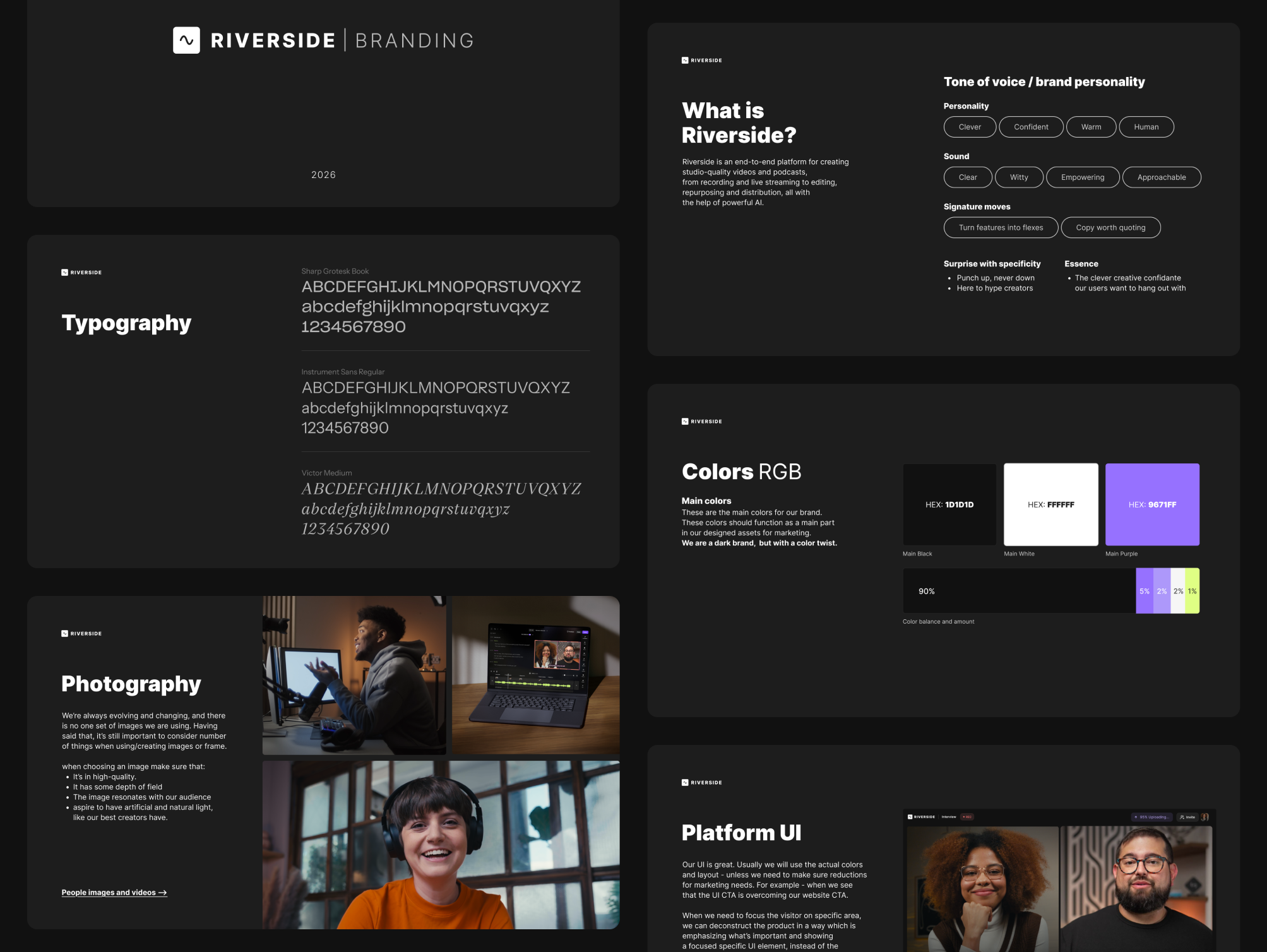Click the Colors RGB heading
Viewport: 1267px width, 952px height.
click(x=741, y=472)
